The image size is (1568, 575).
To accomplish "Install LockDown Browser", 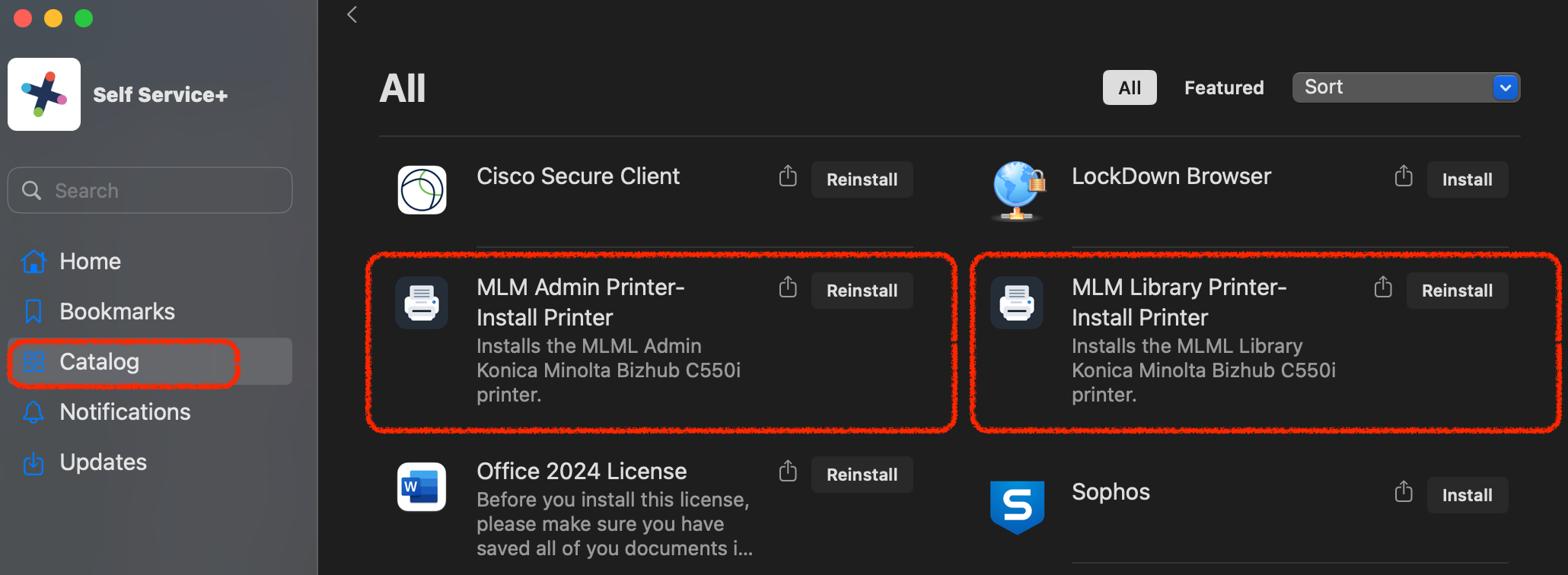I will (x=1467, y=179).
